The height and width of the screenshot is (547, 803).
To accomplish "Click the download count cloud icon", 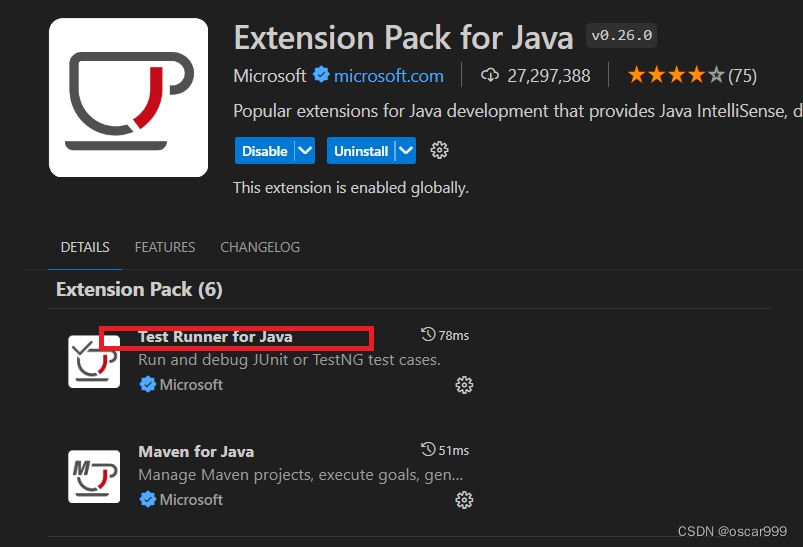I will pos(490,75).
